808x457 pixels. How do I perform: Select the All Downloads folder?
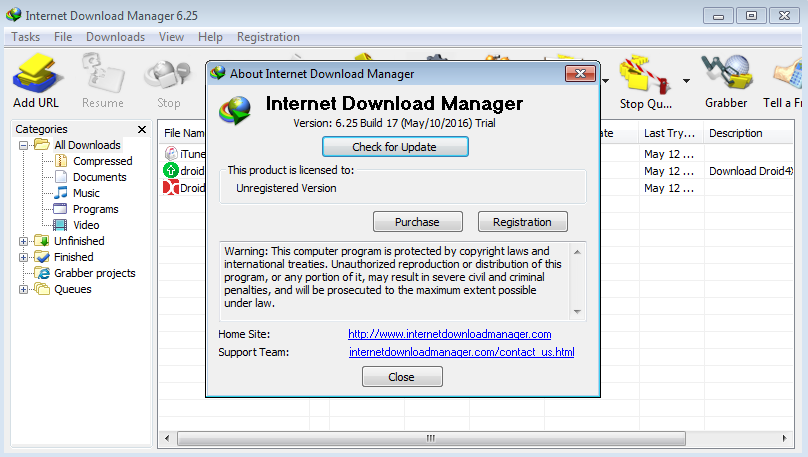[87, 145]
